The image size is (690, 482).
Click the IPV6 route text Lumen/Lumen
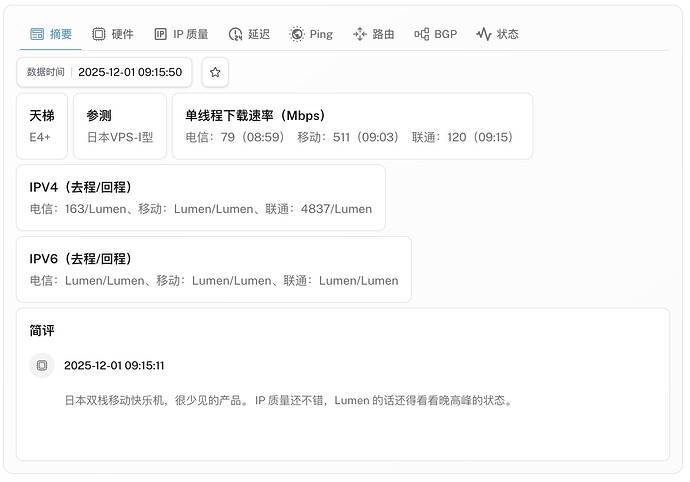point(214,280)
